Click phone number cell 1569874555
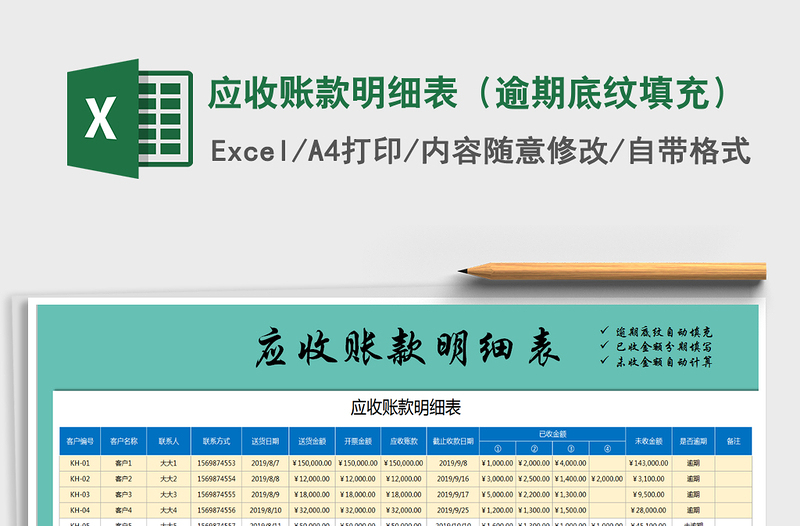Viewport: 800px width, 526px height. coord(216,494)
